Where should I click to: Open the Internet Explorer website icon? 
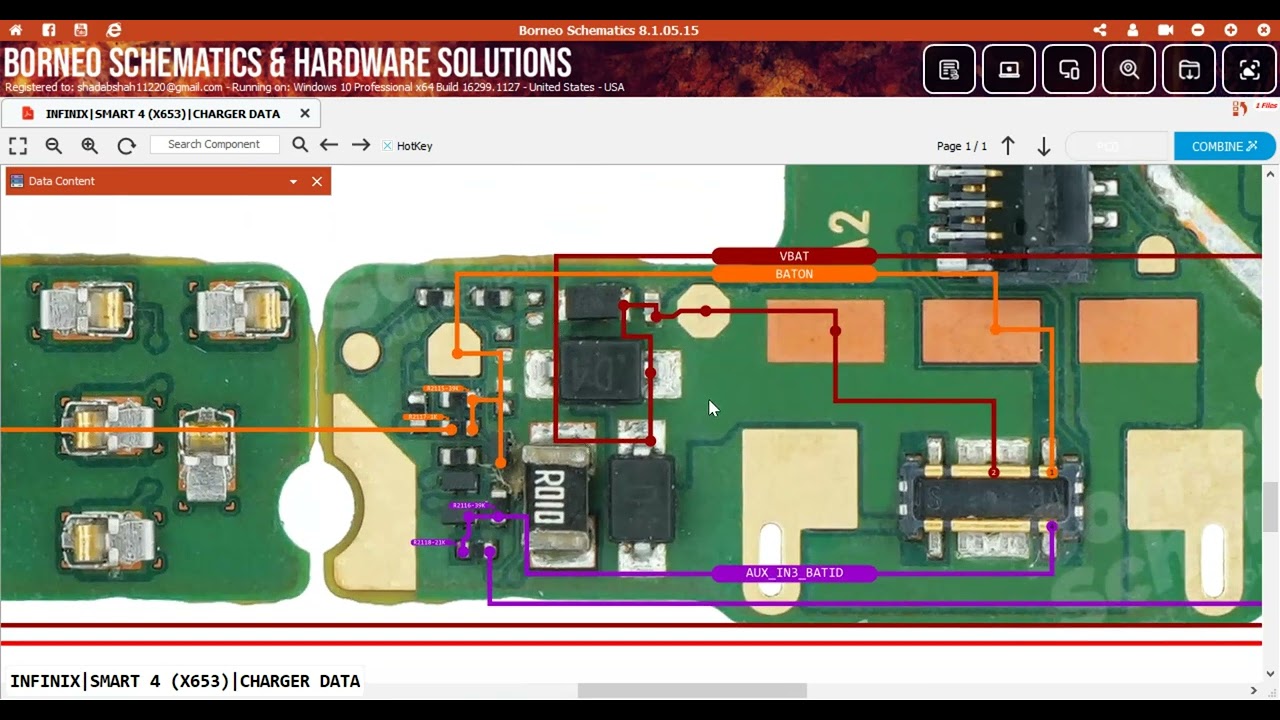114,30
